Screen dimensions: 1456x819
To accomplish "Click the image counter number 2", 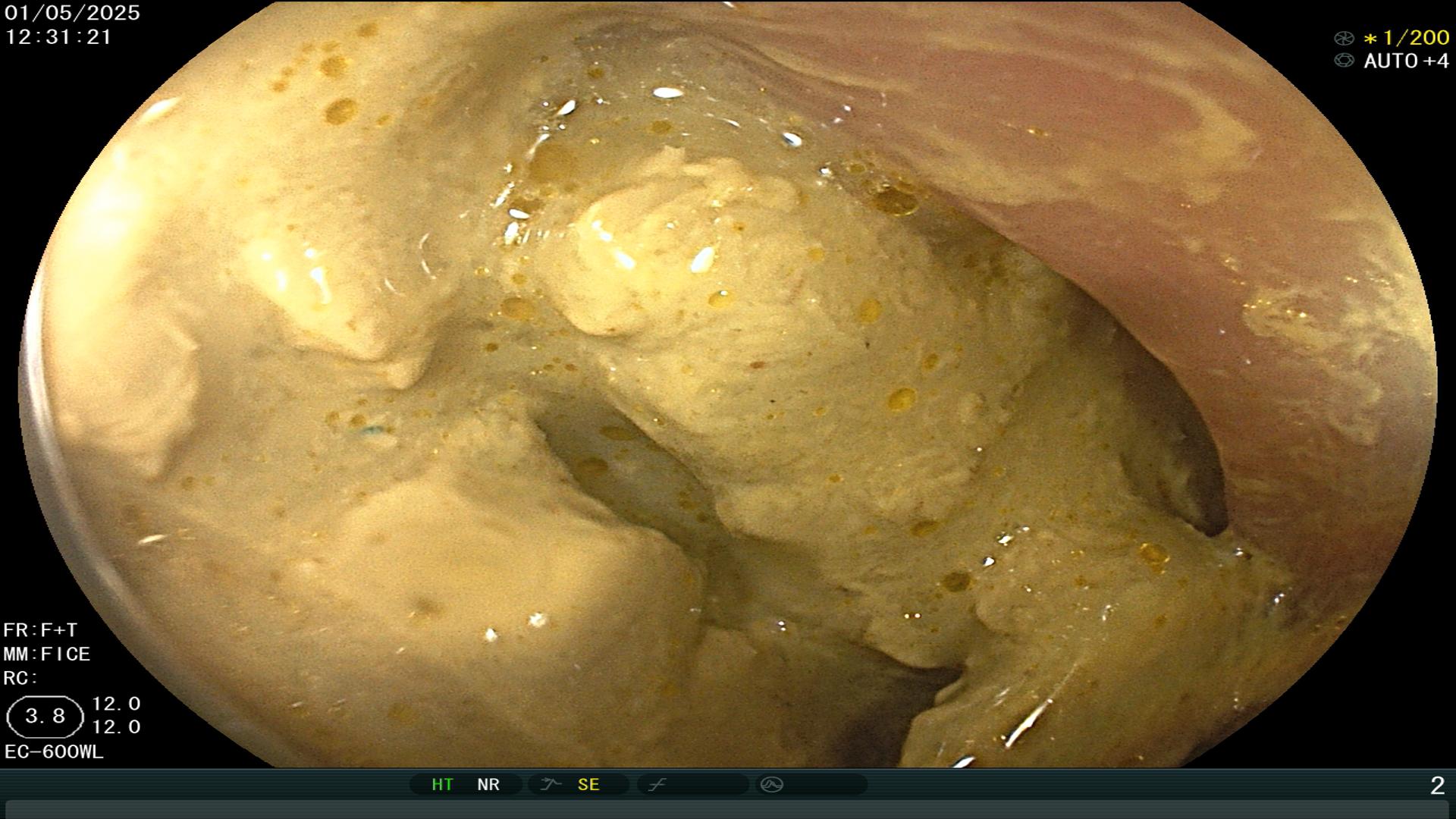I will 1437,786.
